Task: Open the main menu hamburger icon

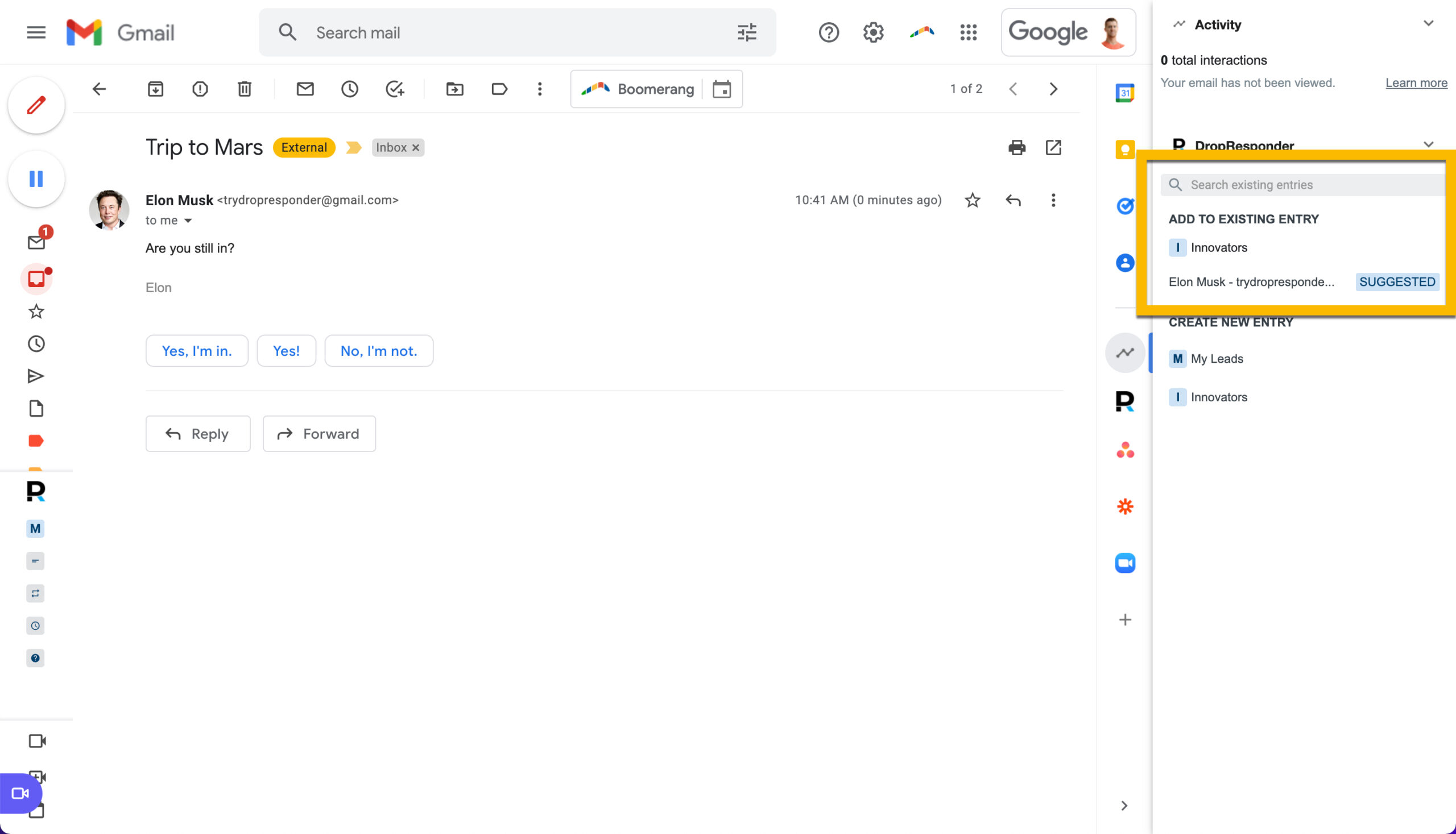Action: [x=36, y=32]
